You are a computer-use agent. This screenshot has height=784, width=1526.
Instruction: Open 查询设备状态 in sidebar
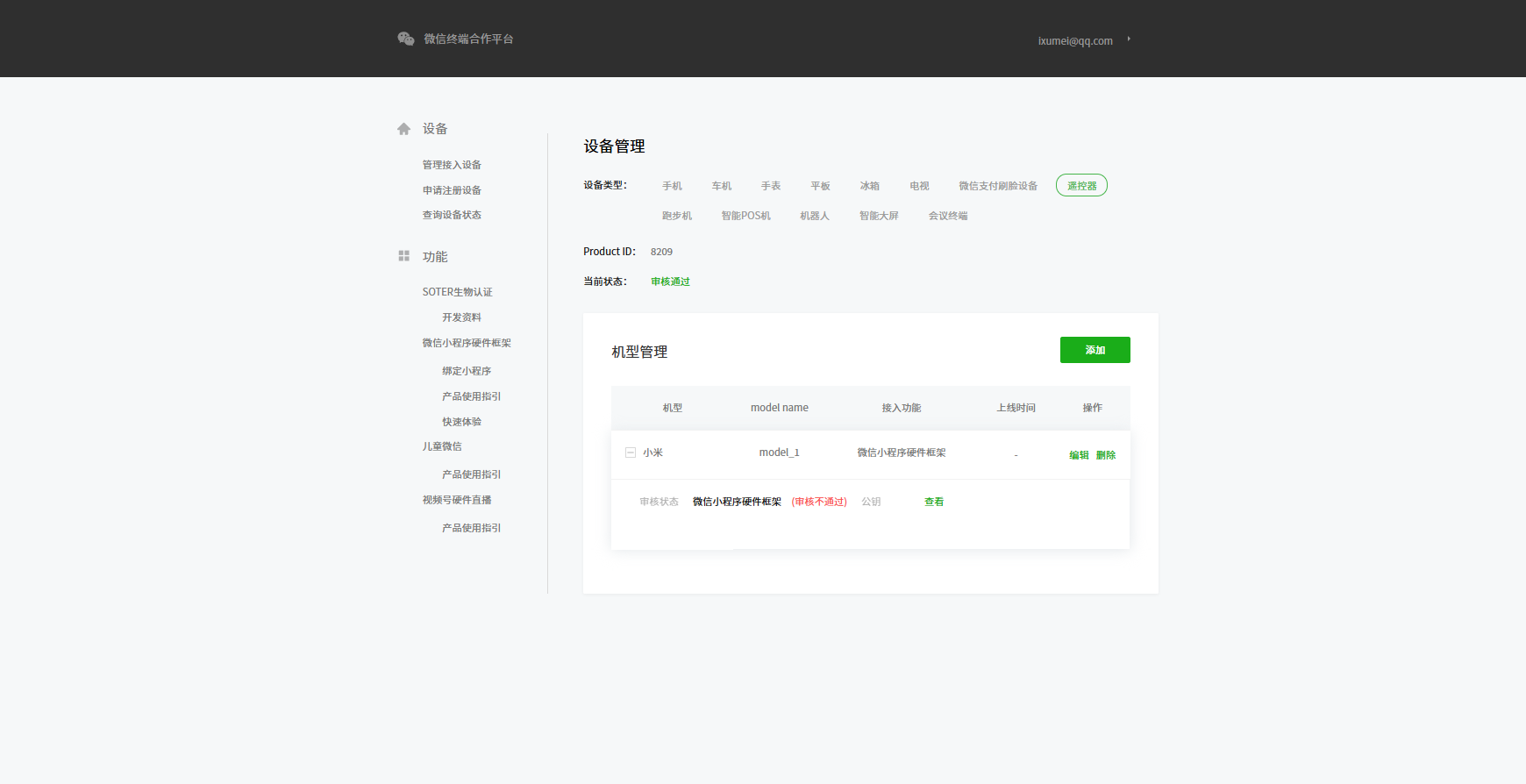click(452, 215)
